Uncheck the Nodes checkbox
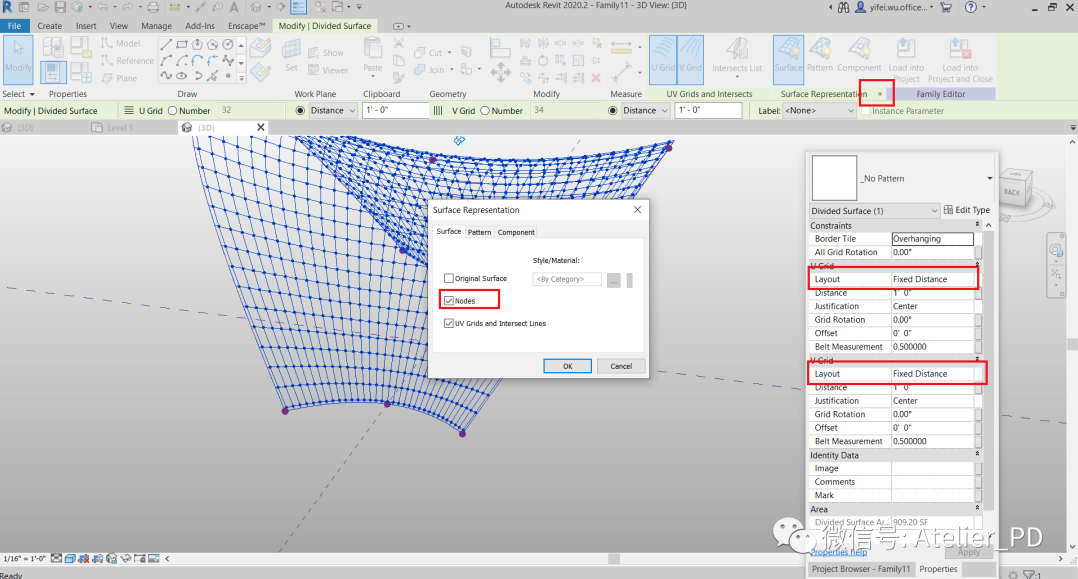Image resolution: width=1078 pixels, height=579 pixels. [449, 301]
